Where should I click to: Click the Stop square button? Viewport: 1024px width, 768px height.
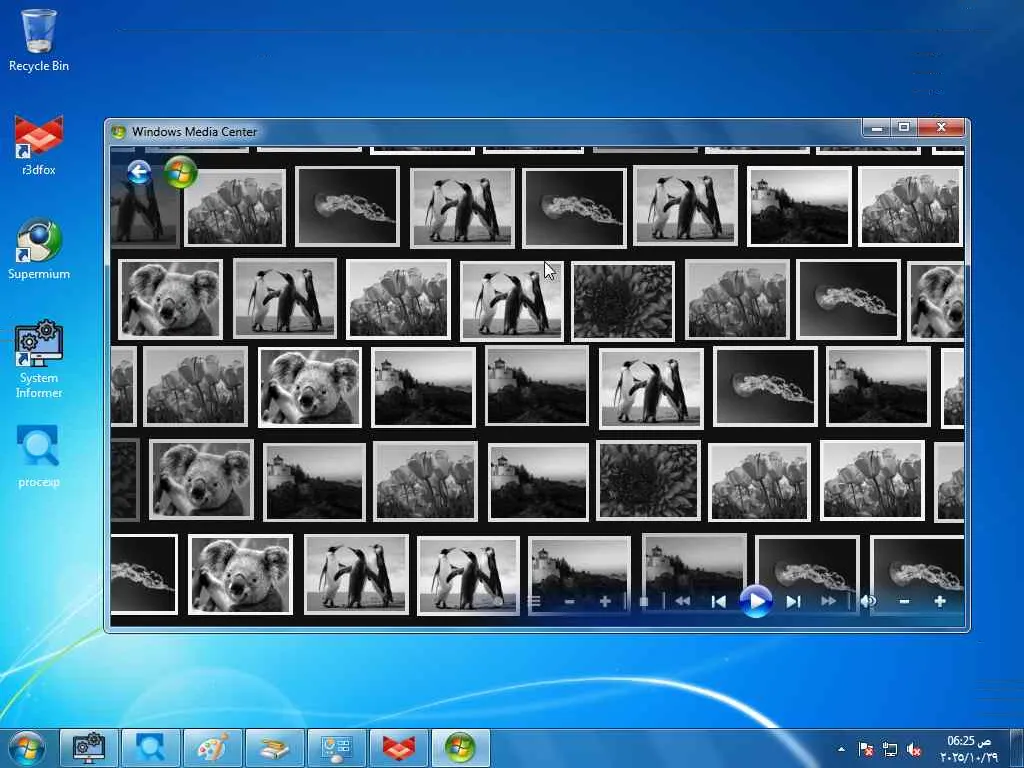(x=644, y=601)
